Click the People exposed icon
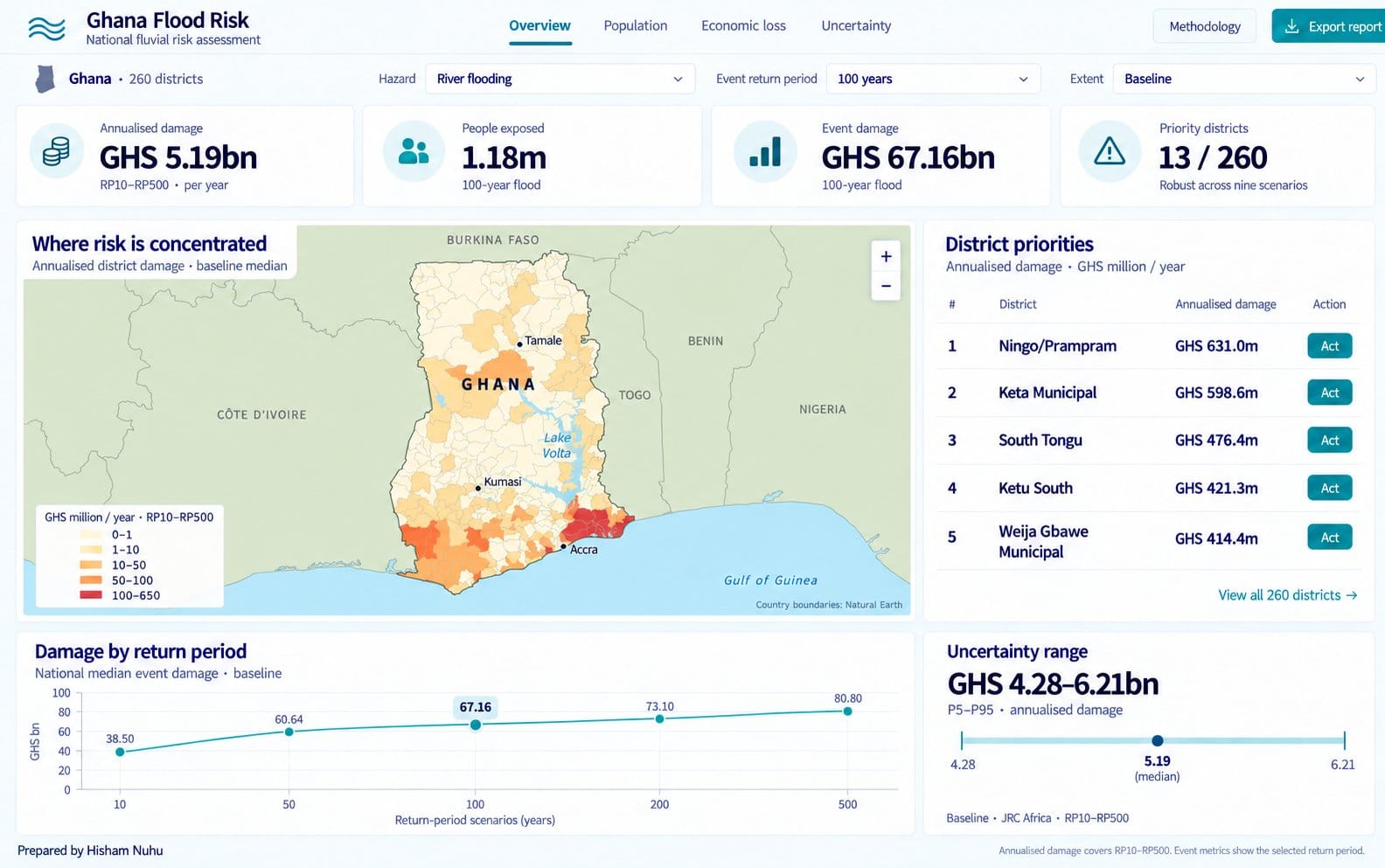Viewport: 1385px width, 868px height. pyautogui.click(x=414, y=151)
